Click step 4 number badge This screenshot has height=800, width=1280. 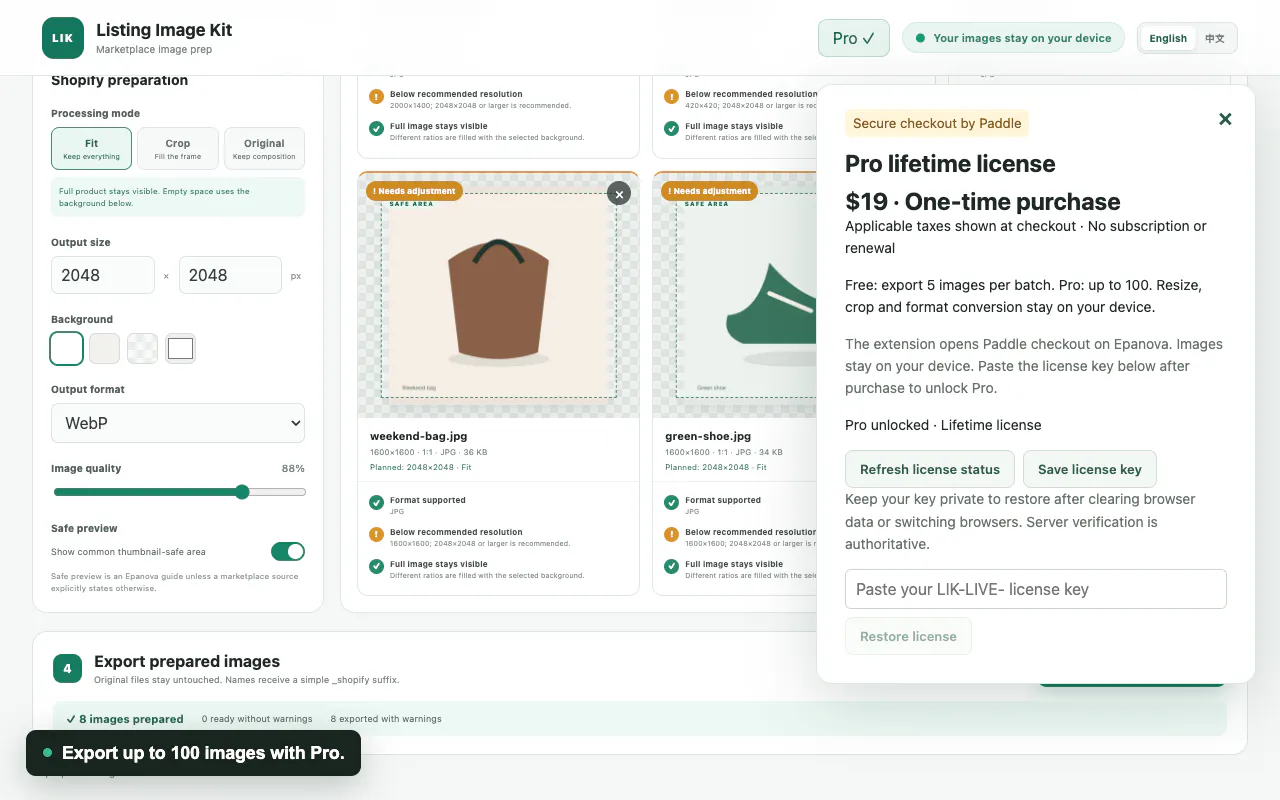pyautogui.click(x=67, y=669)
